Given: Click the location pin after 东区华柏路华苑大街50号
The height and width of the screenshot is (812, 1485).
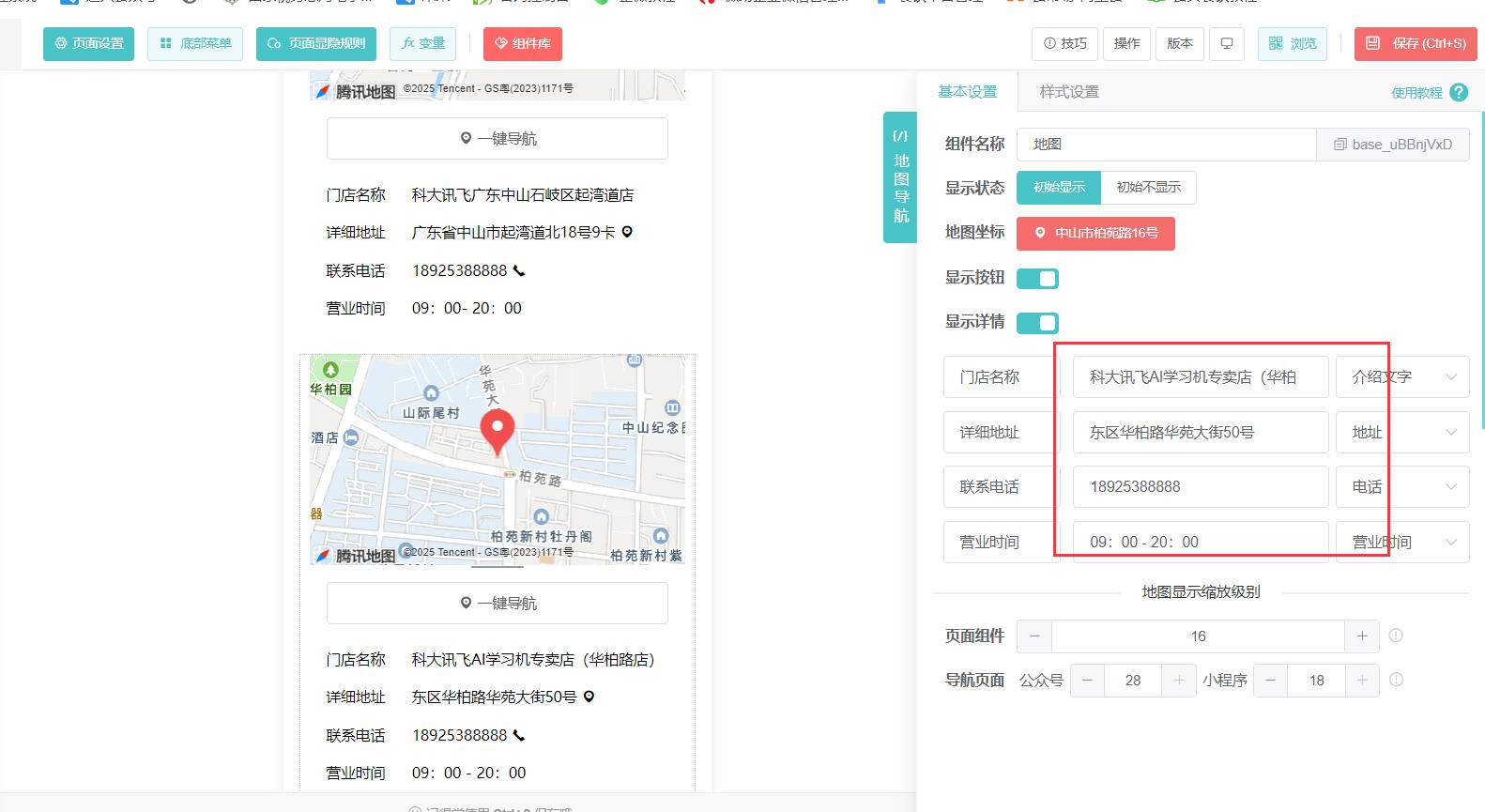Looking at the screenshot, I should (x=589, y=697).
